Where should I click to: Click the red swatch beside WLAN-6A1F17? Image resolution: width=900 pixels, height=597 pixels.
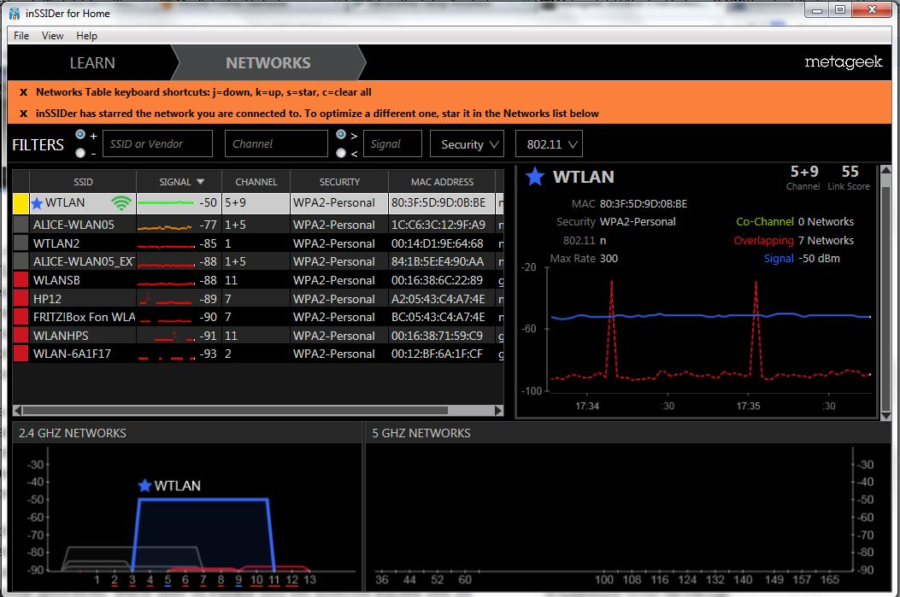tap(21, 354)
